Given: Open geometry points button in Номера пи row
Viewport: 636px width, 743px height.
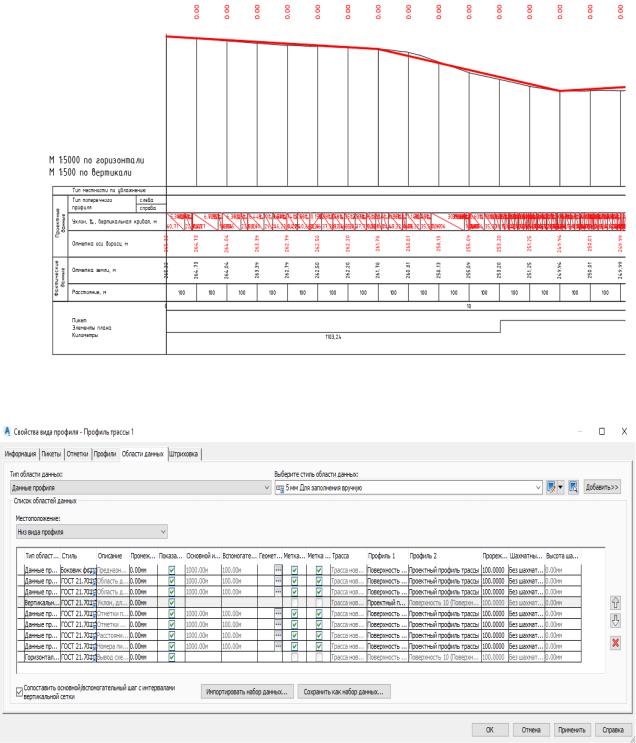Looking at the screenshot, I should [278, 646].
